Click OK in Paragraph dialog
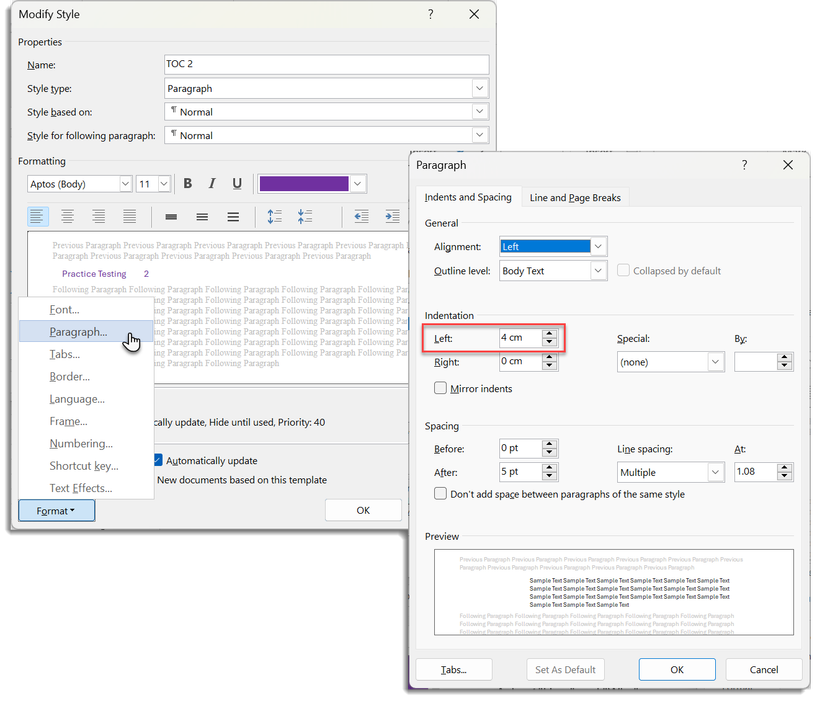 (x=677, y=669)
